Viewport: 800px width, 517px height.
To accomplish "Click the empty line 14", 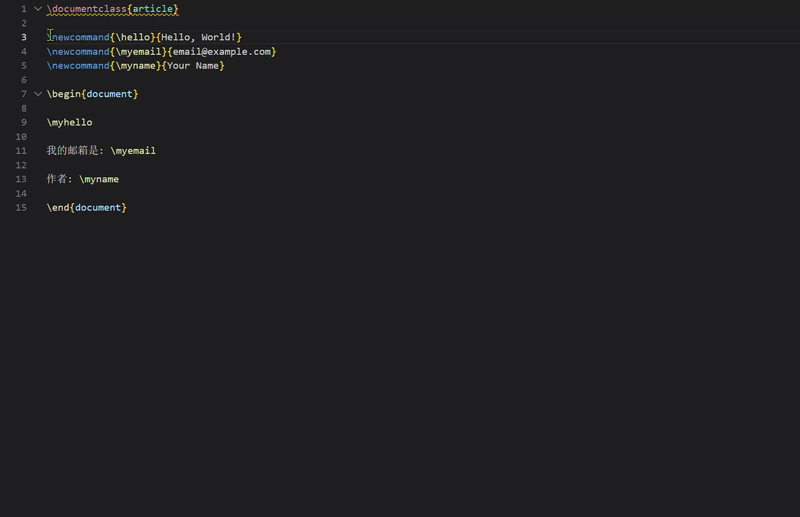I will 200,193.
